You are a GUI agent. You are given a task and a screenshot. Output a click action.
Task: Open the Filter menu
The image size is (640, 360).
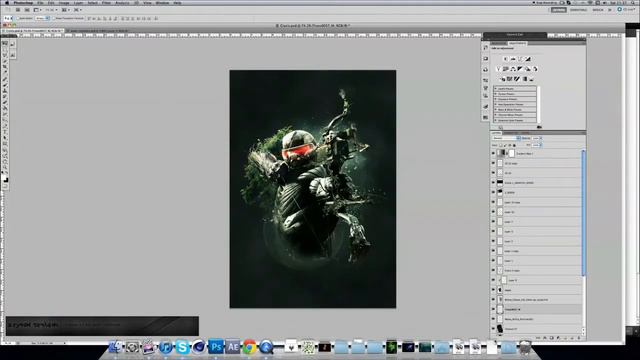tap(107, 3)
